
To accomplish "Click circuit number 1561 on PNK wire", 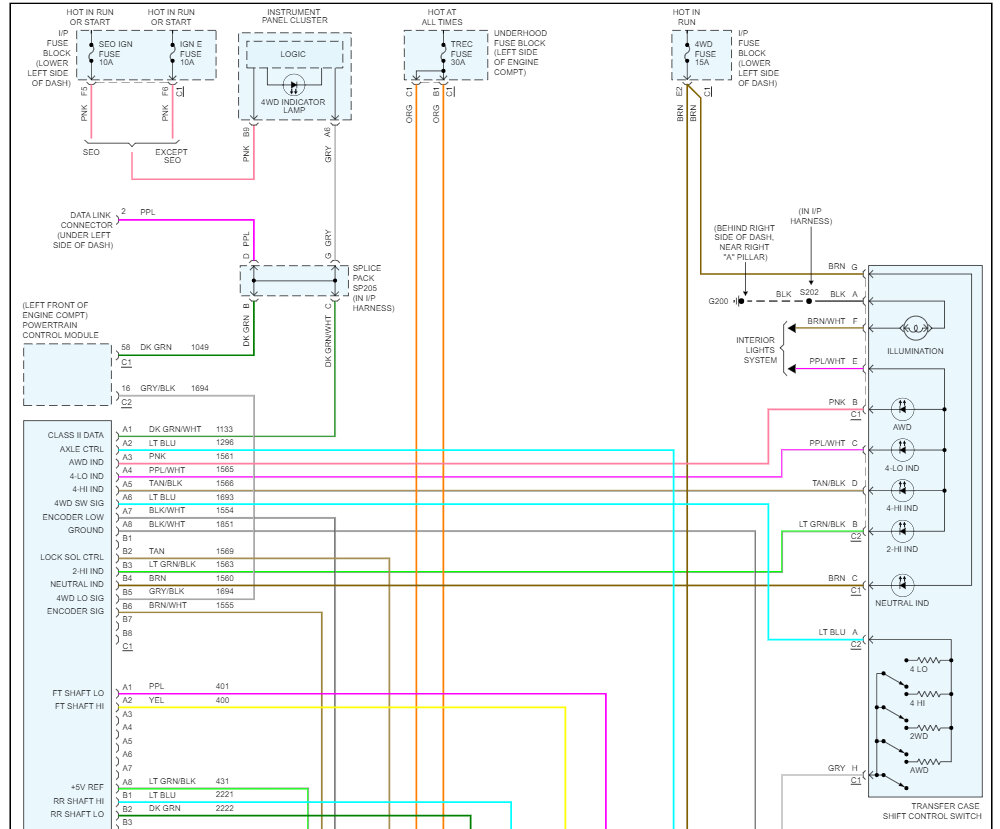I will [224, 457].
